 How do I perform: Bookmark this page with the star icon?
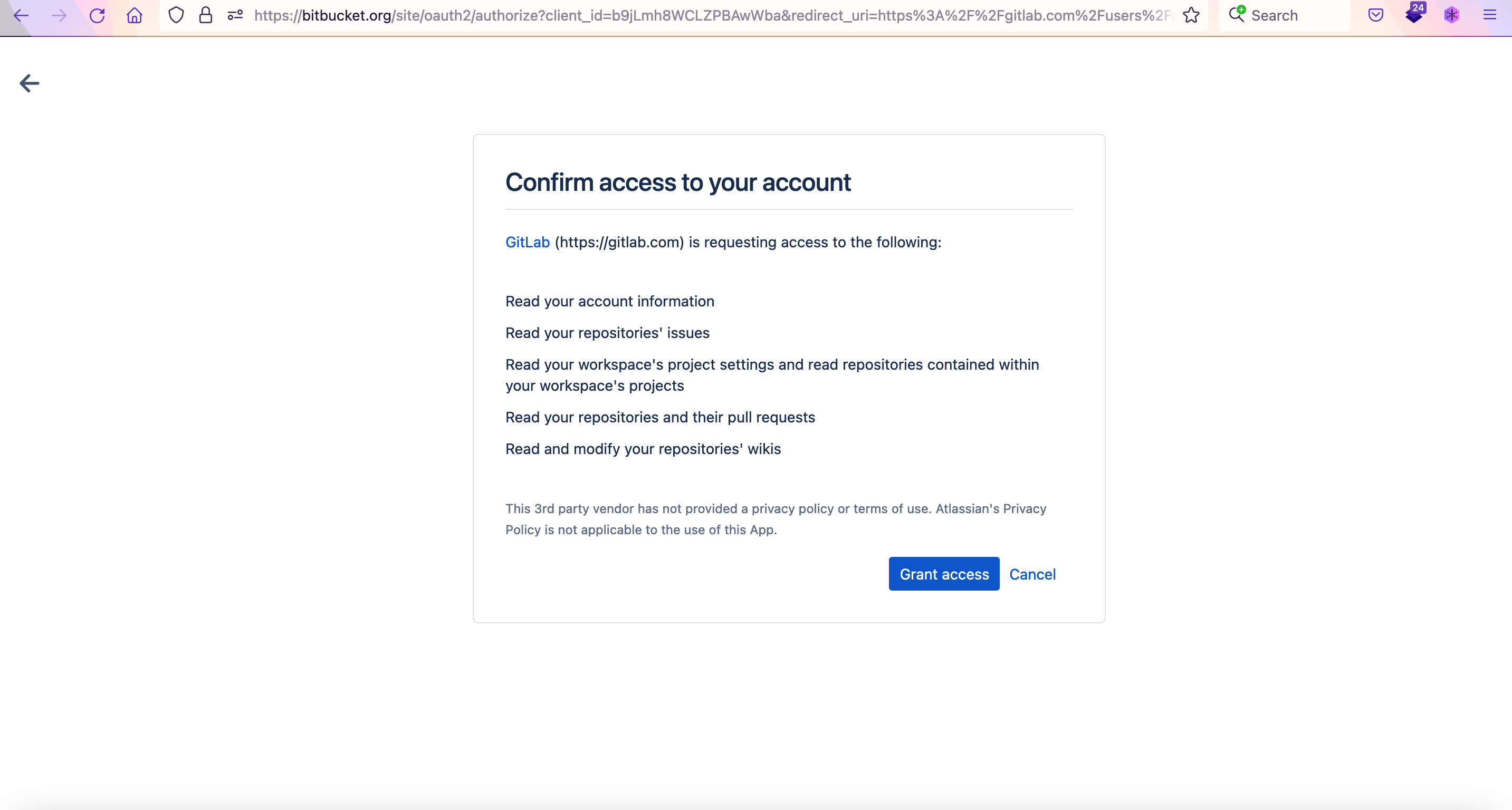pyautogui.click(x=1191, y=15)
